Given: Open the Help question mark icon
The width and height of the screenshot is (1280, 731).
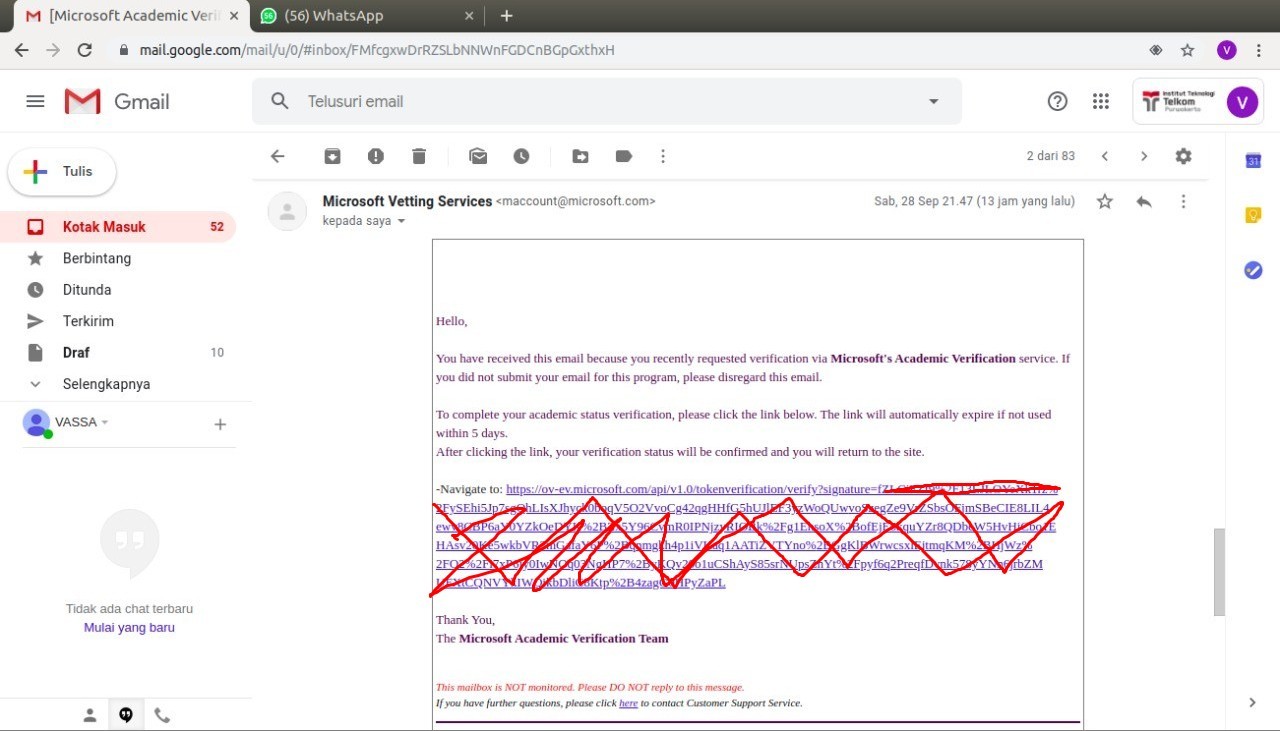Looking at the screenshot, I should 1057,101.
